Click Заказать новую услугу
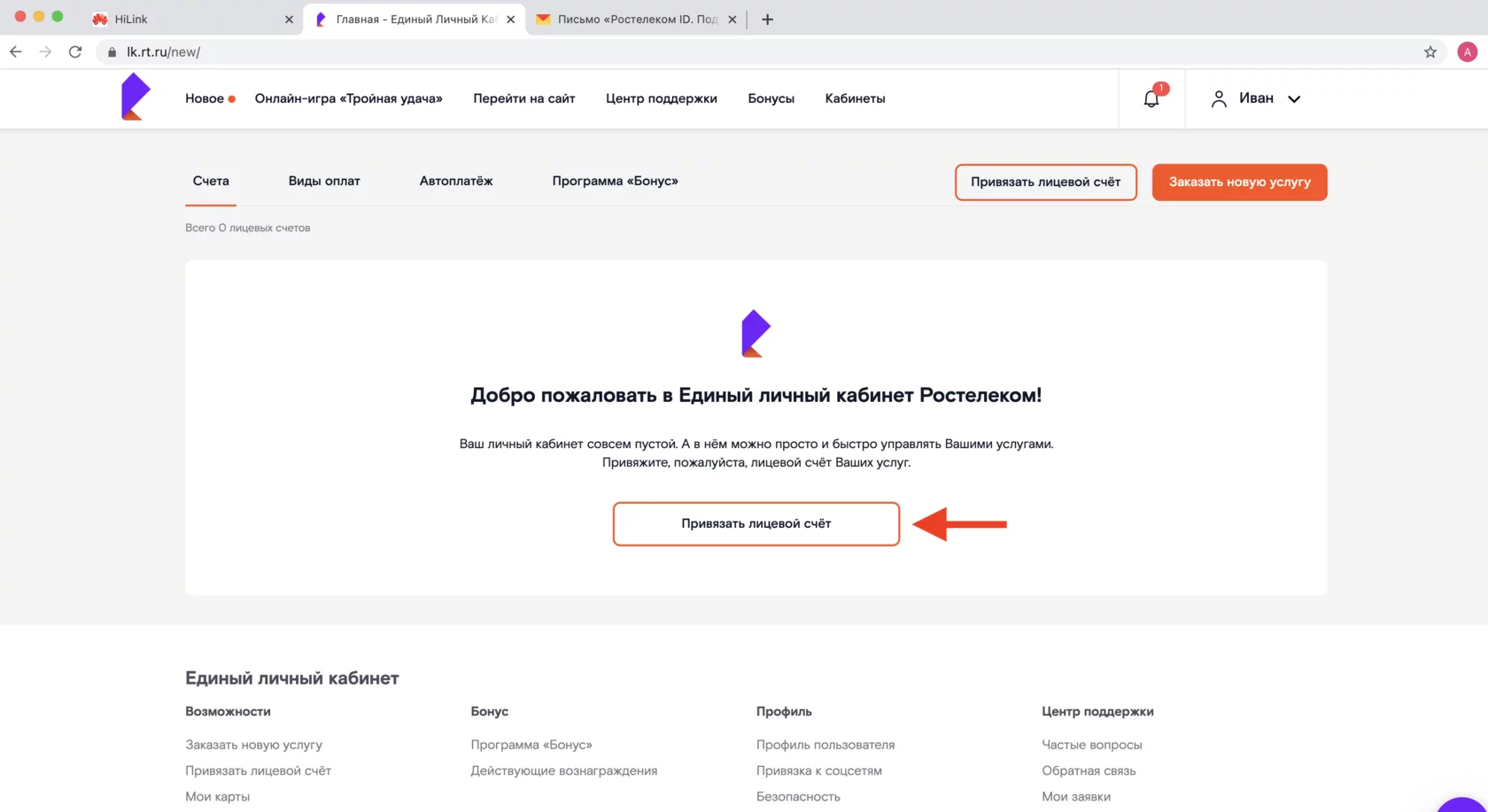 [1239, 182]
